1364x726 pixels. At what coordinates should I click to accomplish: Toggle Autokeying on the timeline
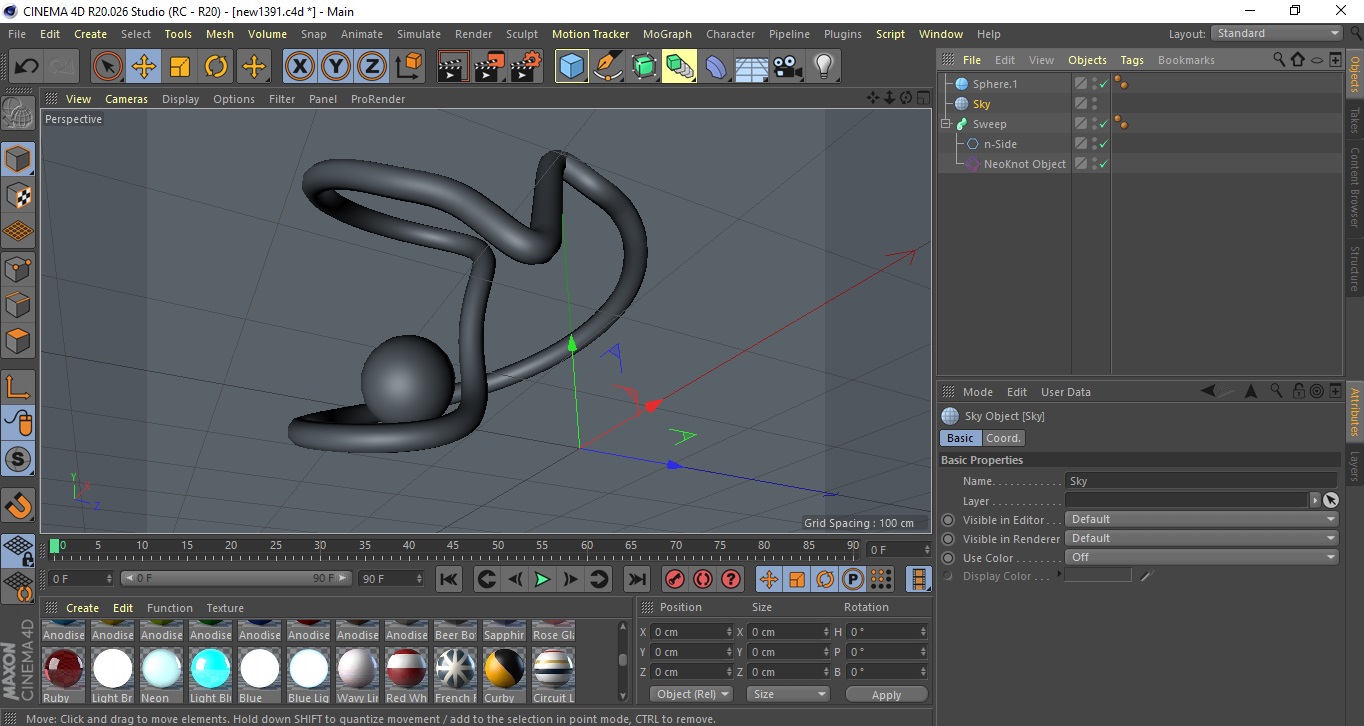coord(703,579)
